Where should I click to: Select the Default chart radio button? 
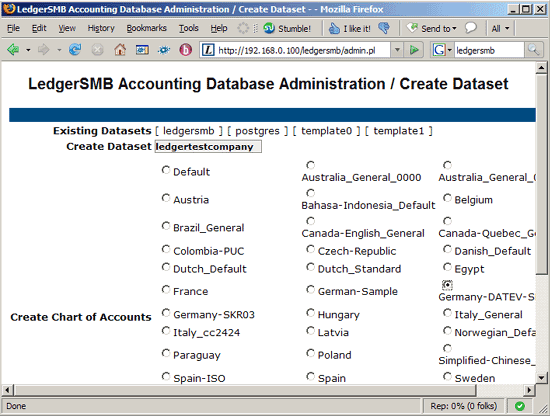166,170
